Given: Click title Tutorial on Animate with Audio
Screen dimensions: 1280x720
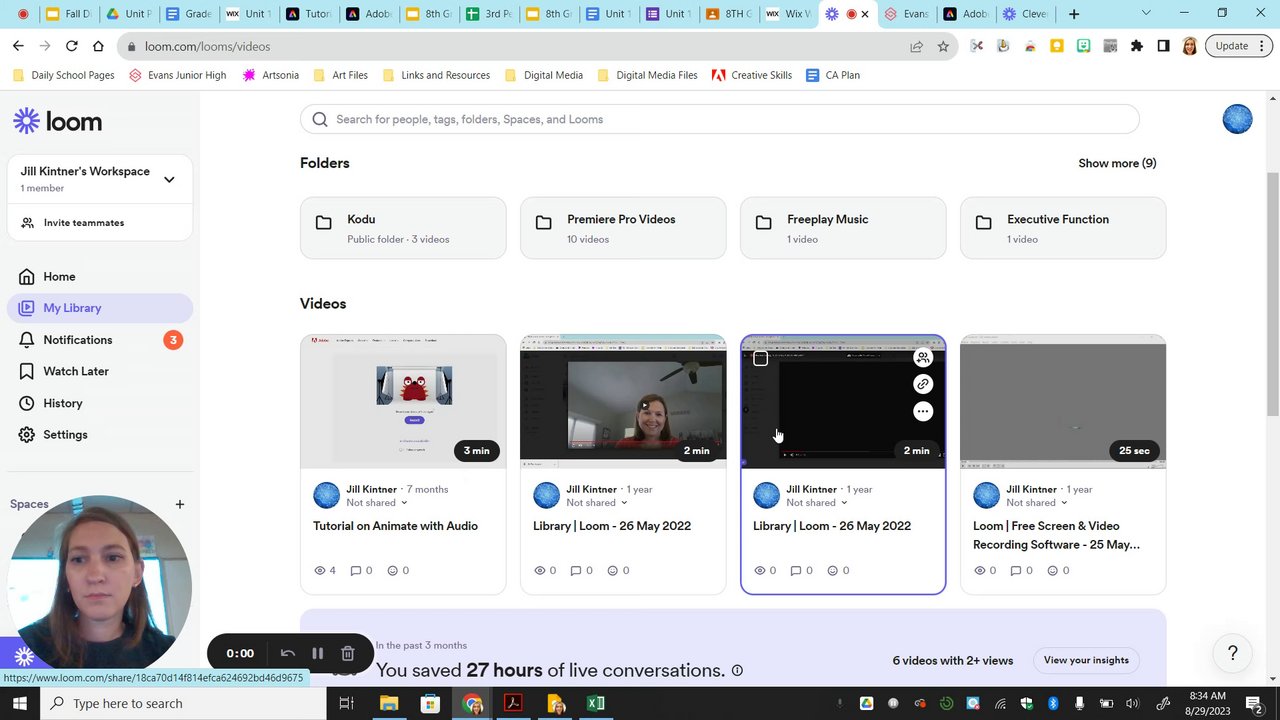Looking at the screenshot, I should click(x=395, y=526).
